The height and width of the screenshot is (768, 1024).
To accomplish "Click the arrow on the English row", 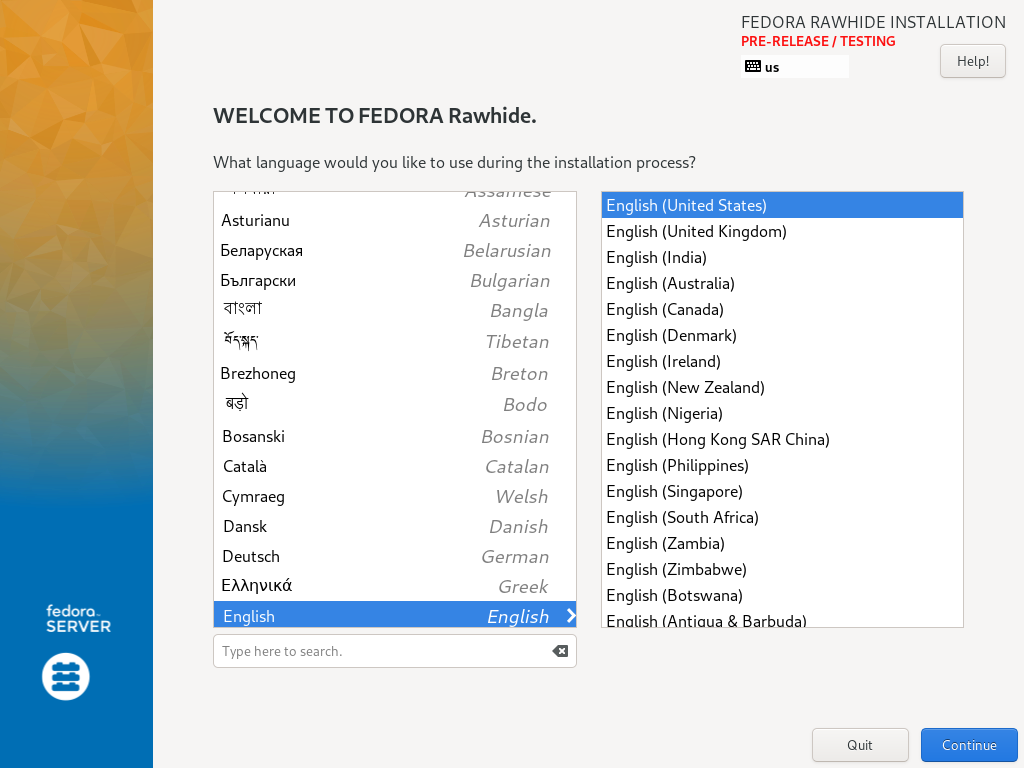I will (x=571, y=615).
